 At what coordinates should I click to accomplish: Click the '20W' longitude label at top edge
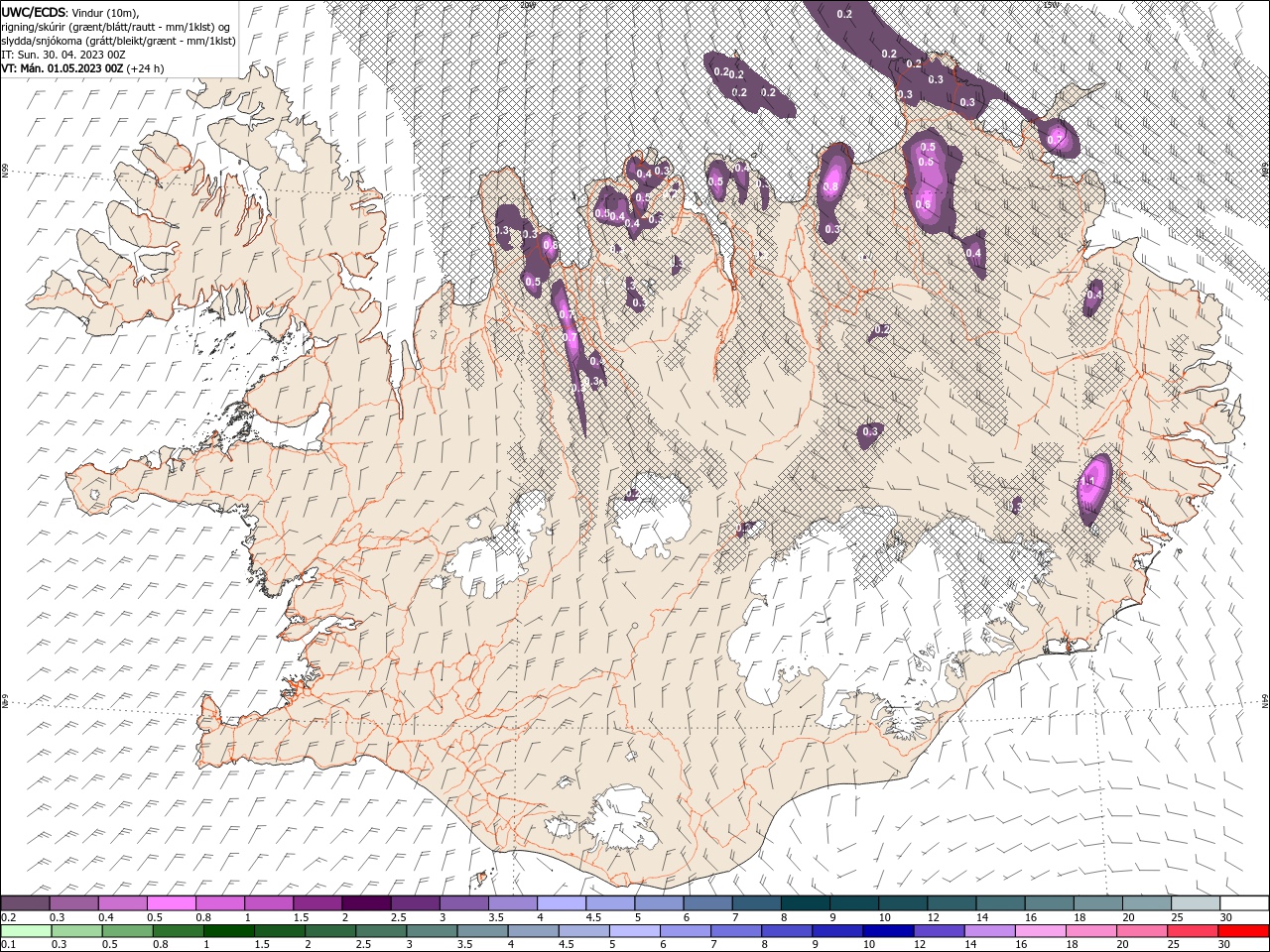point(527,4)
